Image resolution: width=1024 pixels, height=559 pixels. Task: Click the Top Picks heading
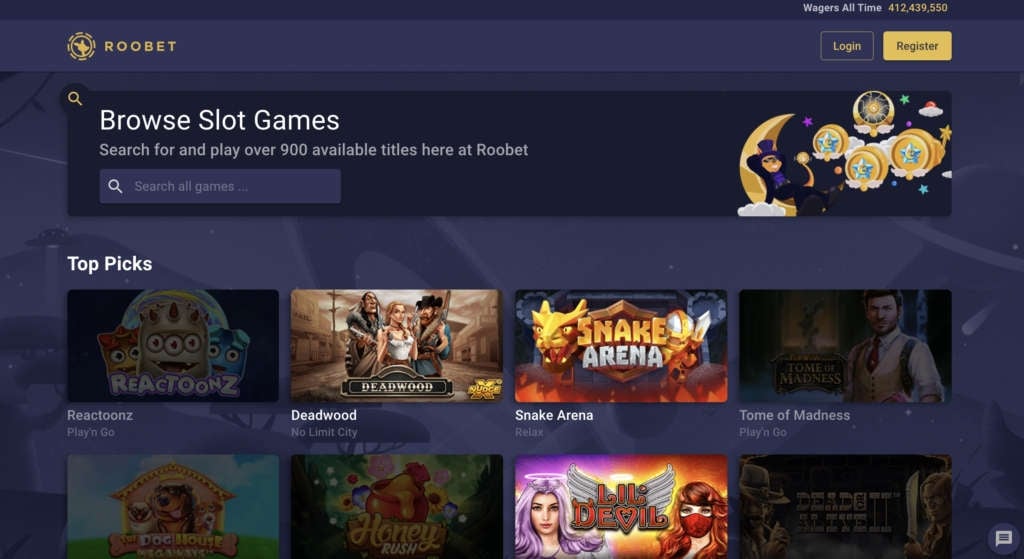[x=110, y=264]
